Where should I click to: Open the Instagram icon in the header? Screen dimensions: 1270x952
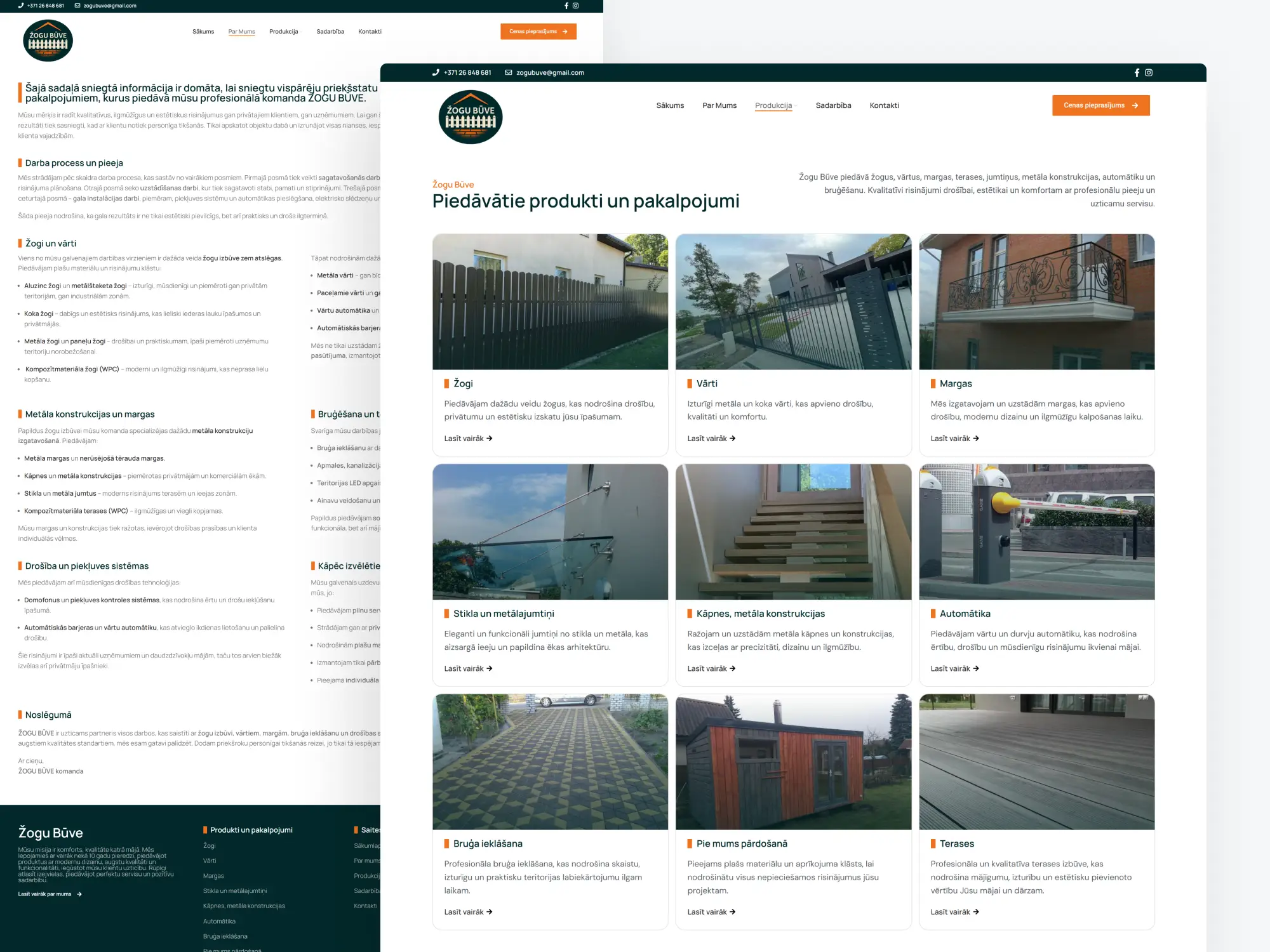1149,72
